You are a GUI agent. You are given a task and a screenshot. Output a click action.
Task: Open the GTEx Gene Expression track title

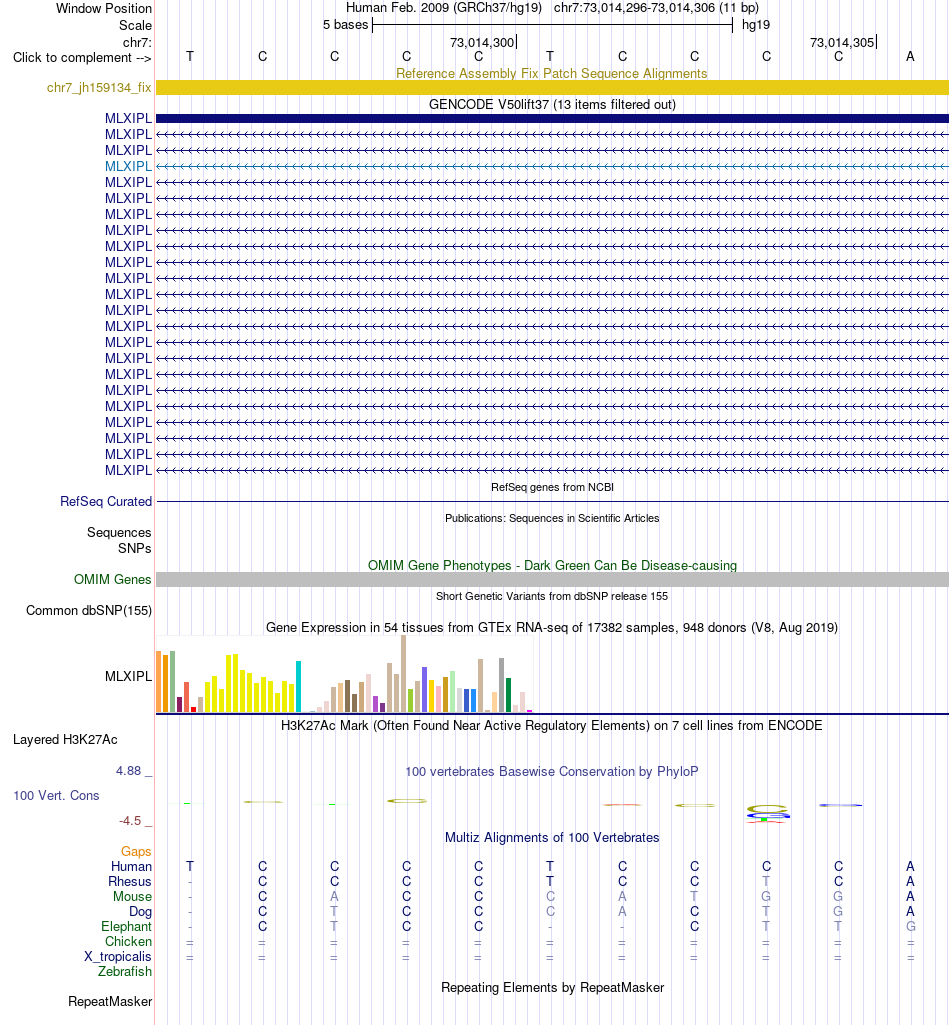[x=551, y=628]
